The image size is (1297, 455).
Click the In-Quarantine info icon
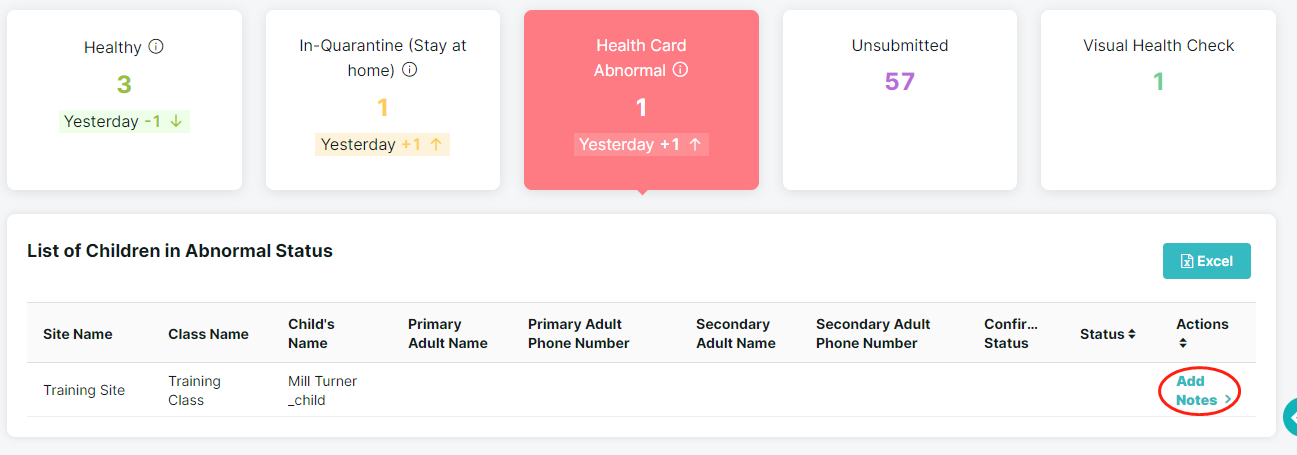tap(410, 70)
